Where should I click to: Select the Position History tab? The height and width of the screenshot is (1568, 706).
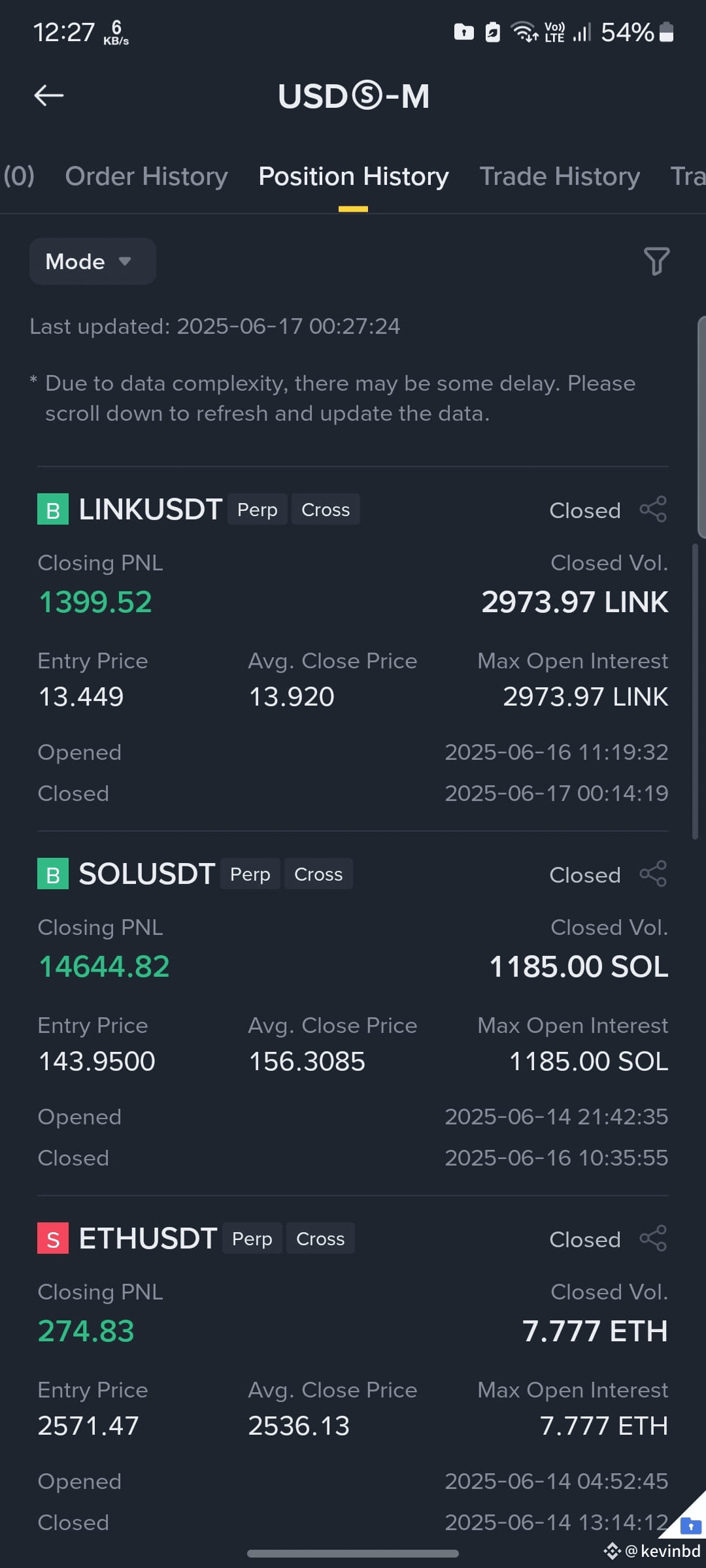354,176
